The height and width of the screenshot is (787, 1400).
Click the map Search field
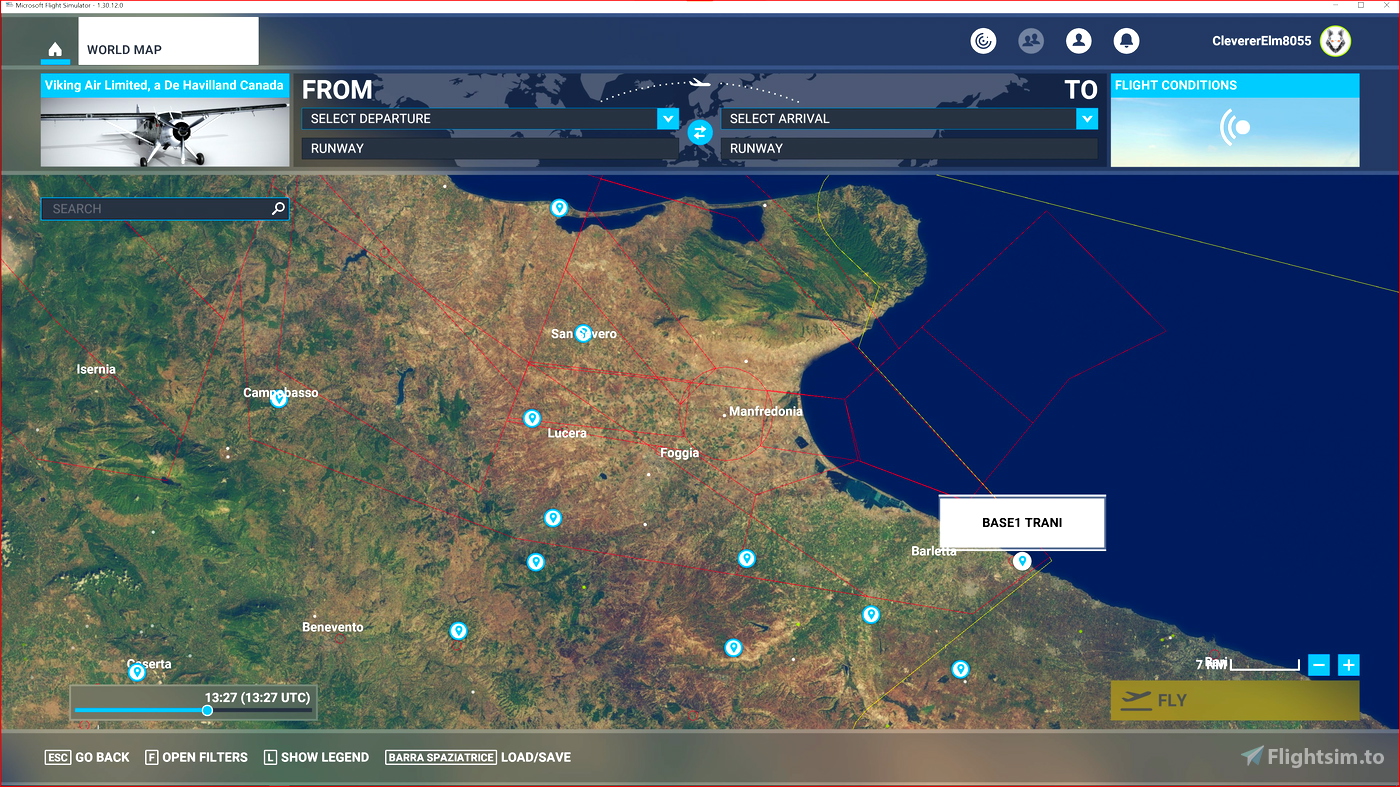click(165, 209)
